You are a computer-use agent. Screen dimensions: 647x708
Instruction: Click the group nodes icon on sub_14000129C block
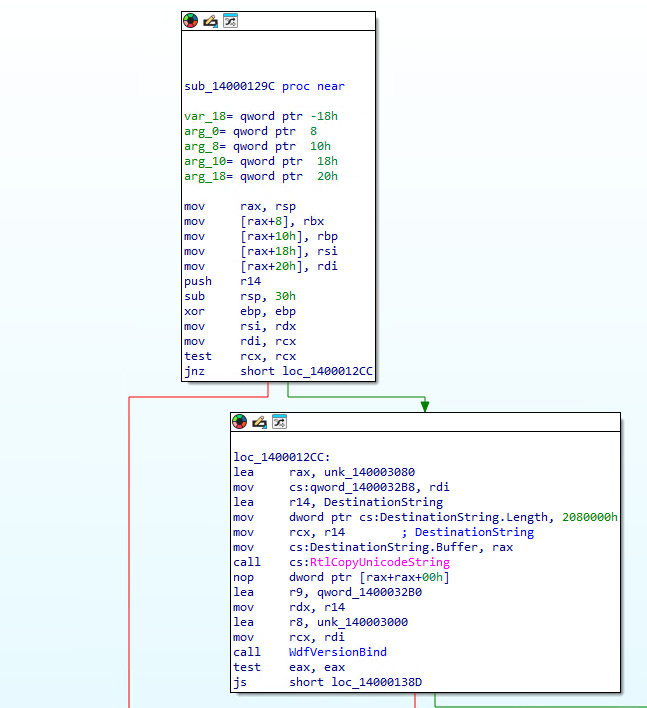[230, 20]
